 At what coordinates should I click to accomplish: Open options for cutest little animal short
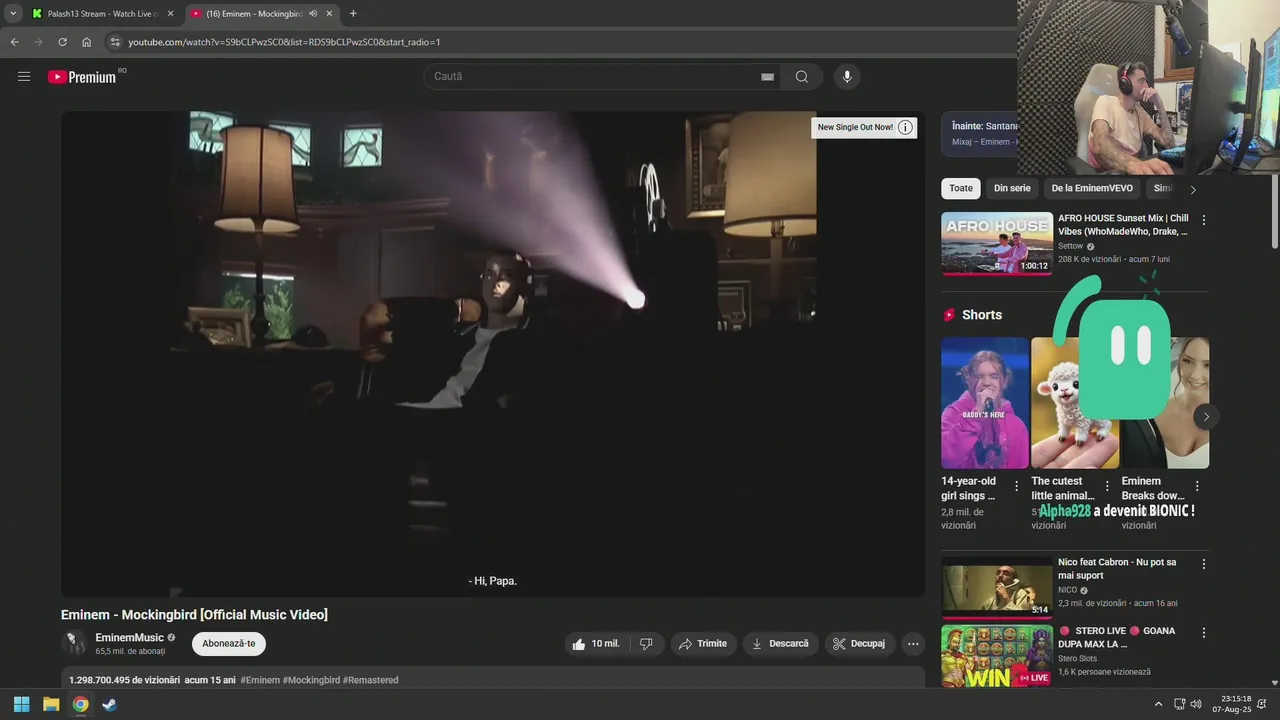click(x=1107, y=486)
